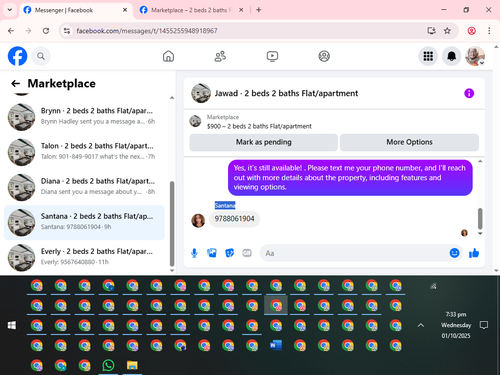Screen dimensions: 500x375
Task: Open the emoji picker smiley
Action: [x=454, y=253]
